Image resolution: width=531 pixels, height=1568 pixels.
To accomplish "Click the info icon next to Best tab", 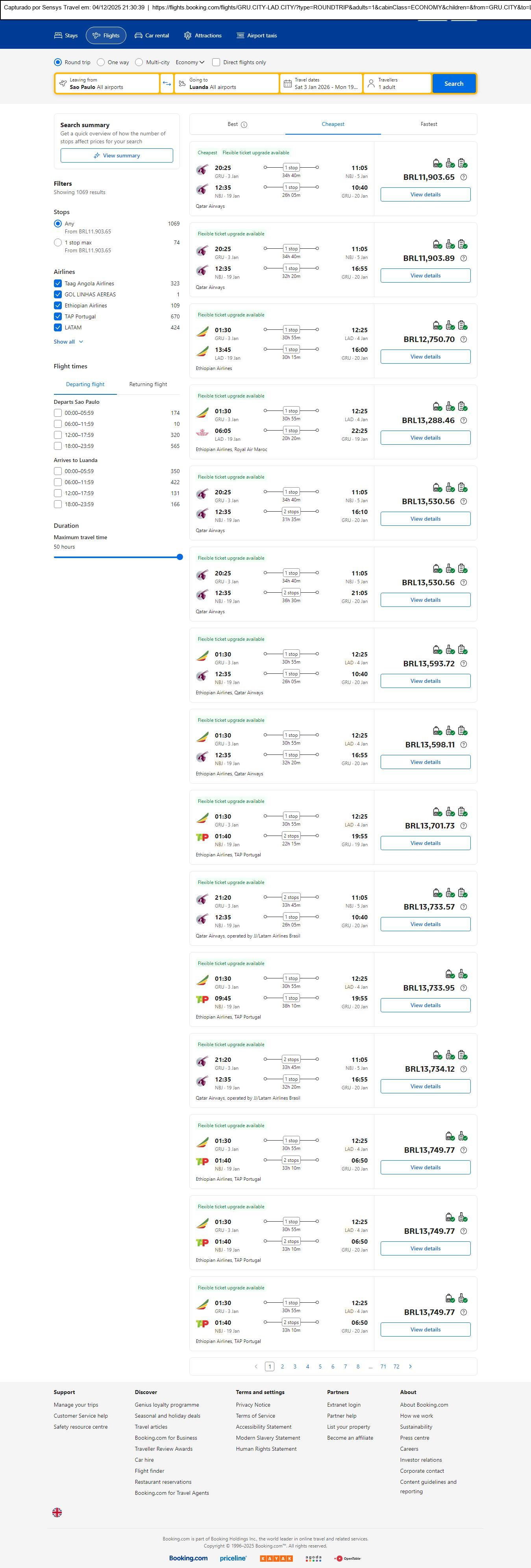I will pyautogui.click(x=244, y=125).
